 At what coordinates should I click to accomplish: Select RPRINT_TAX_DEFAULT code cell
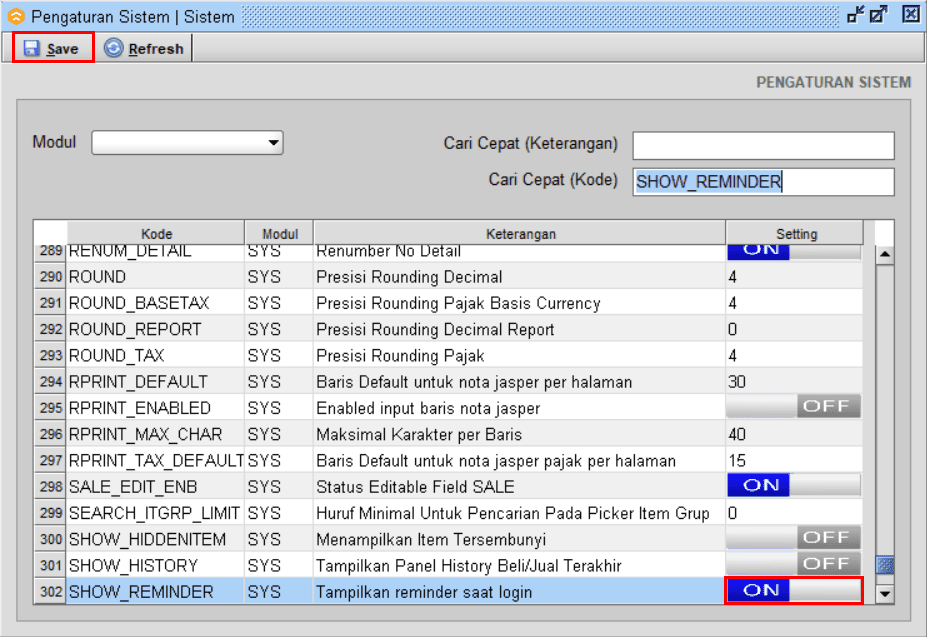click(x=155, y=460)
